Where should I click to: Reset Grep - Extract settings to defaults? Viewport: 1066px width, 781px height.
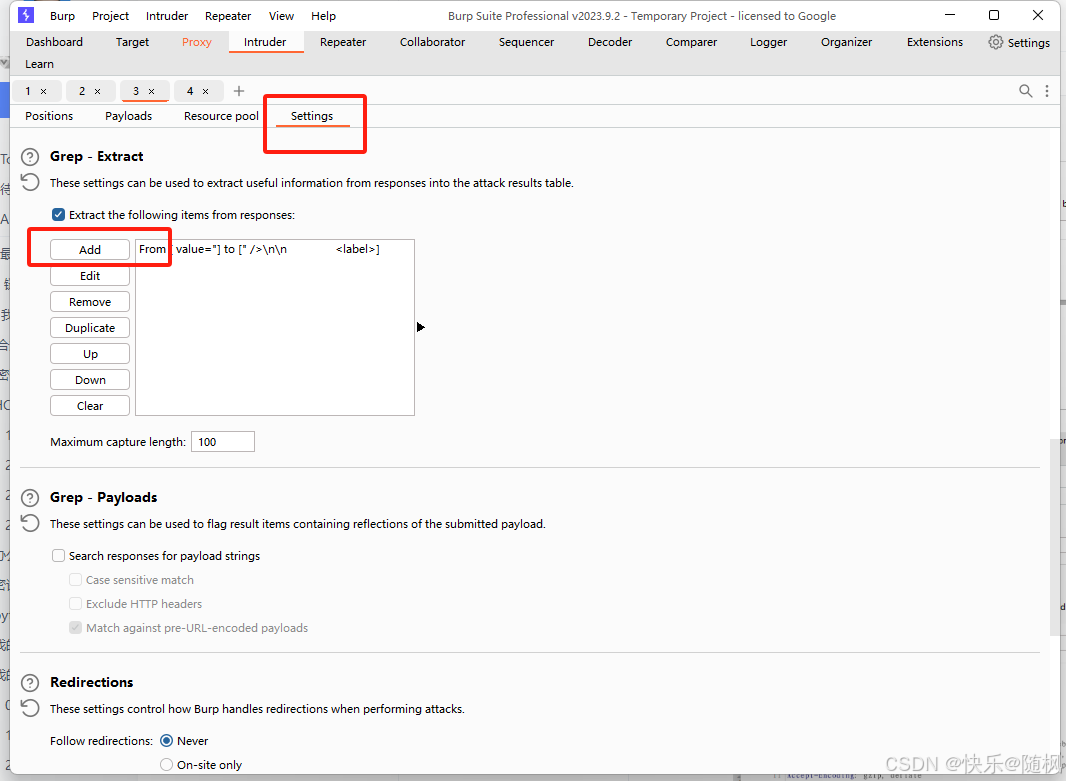click(x=30, y=182)
